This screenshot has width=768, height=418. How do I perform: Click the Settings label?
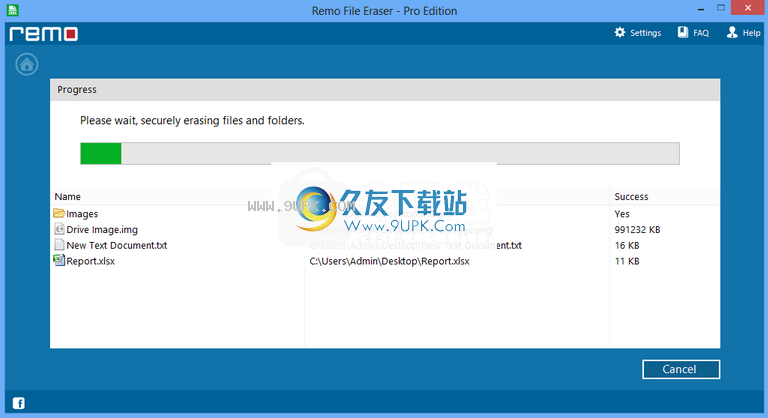point(645,33)
